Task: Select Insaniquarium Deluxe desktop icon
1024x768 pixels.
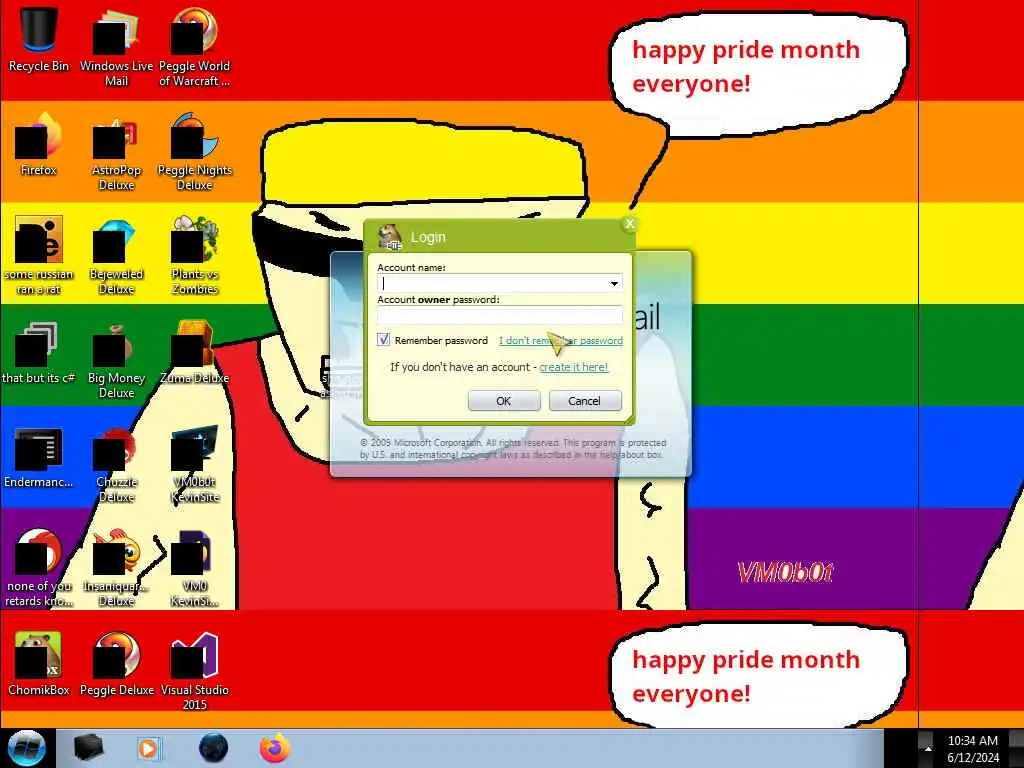Action: coord(116,567)
